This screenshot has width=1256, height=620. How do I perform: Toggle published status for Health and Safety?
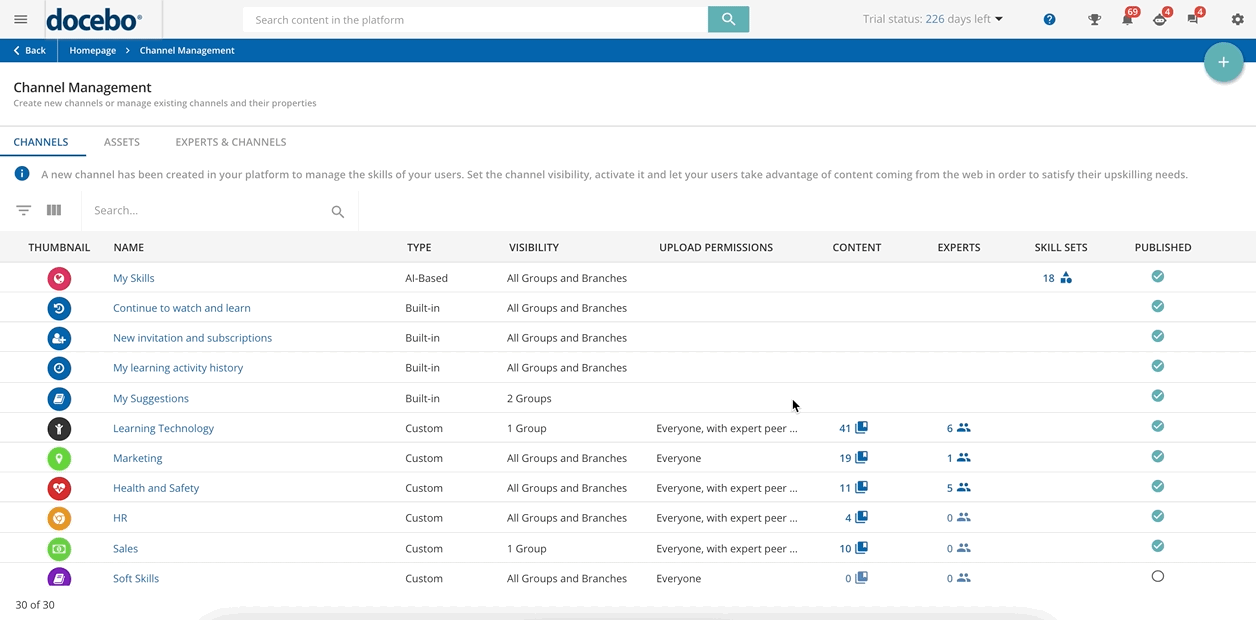1158,486
